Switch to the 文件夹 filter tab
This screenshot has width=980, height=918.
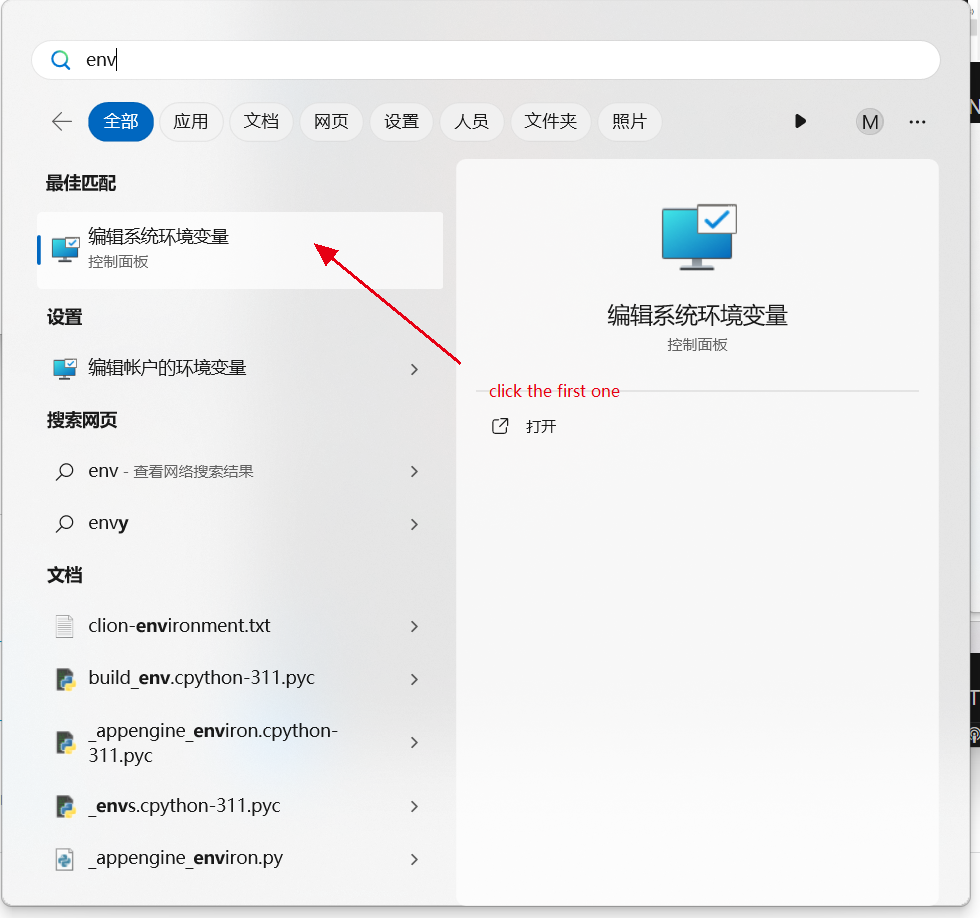tap(551, 121)
